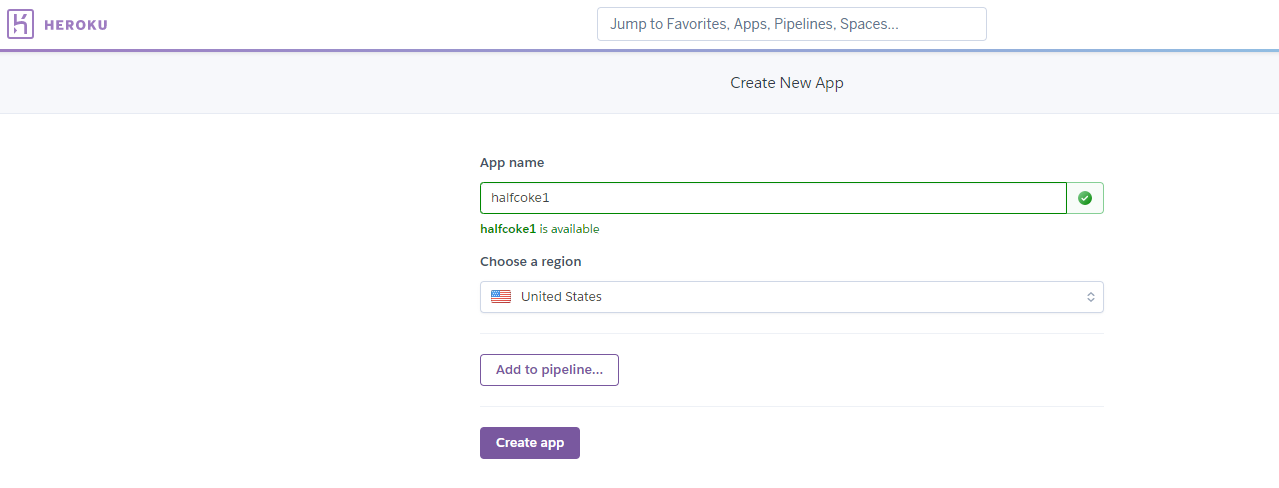Click the green availability checkmark icon
The image size is (1279, 488).
pyautogui.click(x=1085, y=198)
